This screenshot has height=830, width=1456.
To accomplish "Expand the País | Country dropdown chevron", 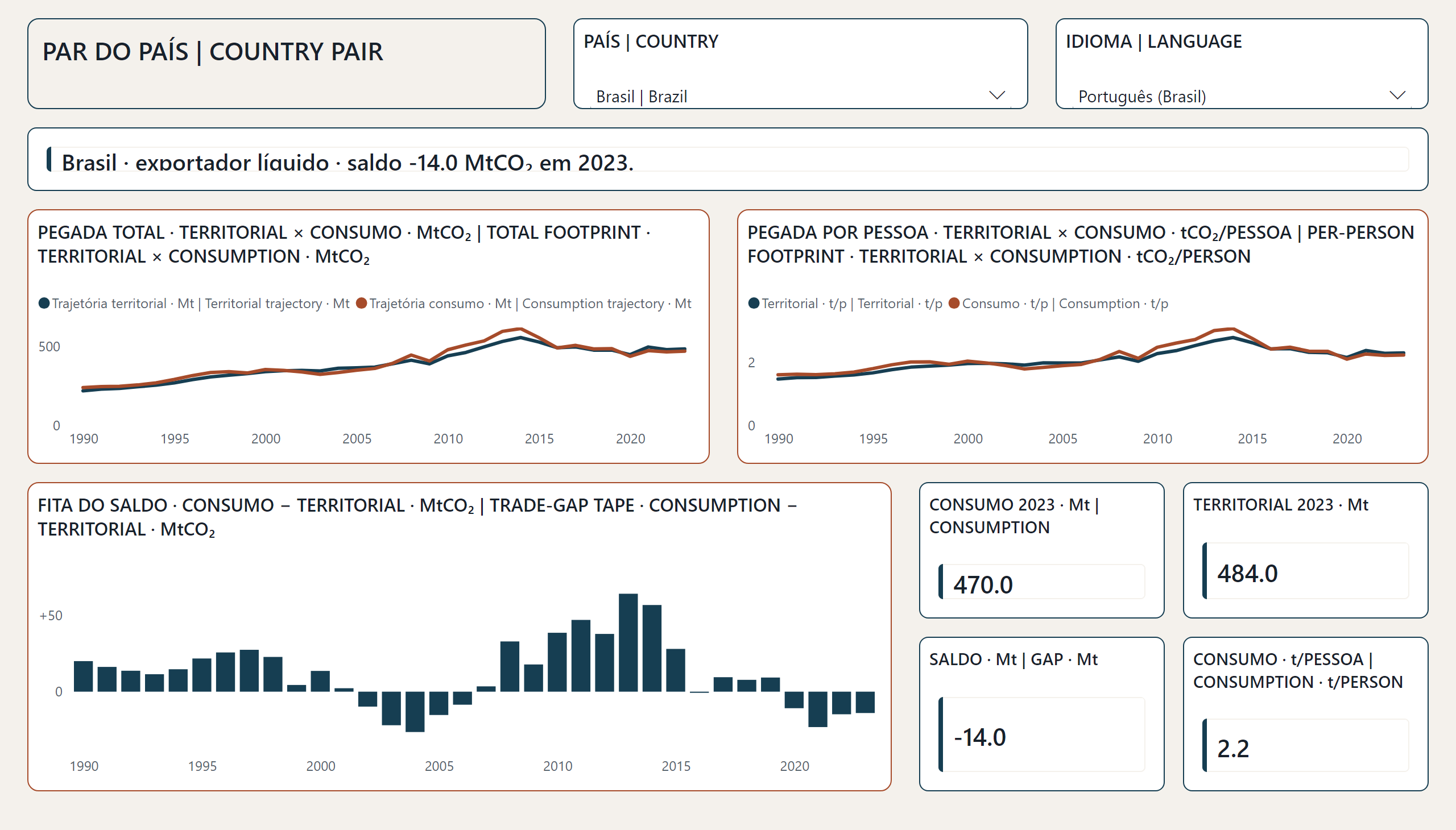I will pyautogui.click(x=996, y=95).
